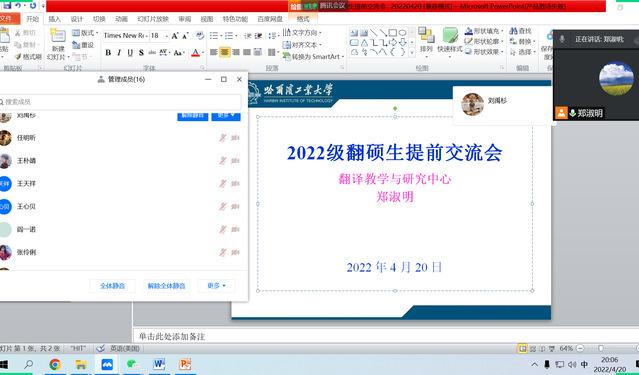Open the 幻灯片放映 ribbon tab
Screen dimensions: 639x375
pos(153,19)
